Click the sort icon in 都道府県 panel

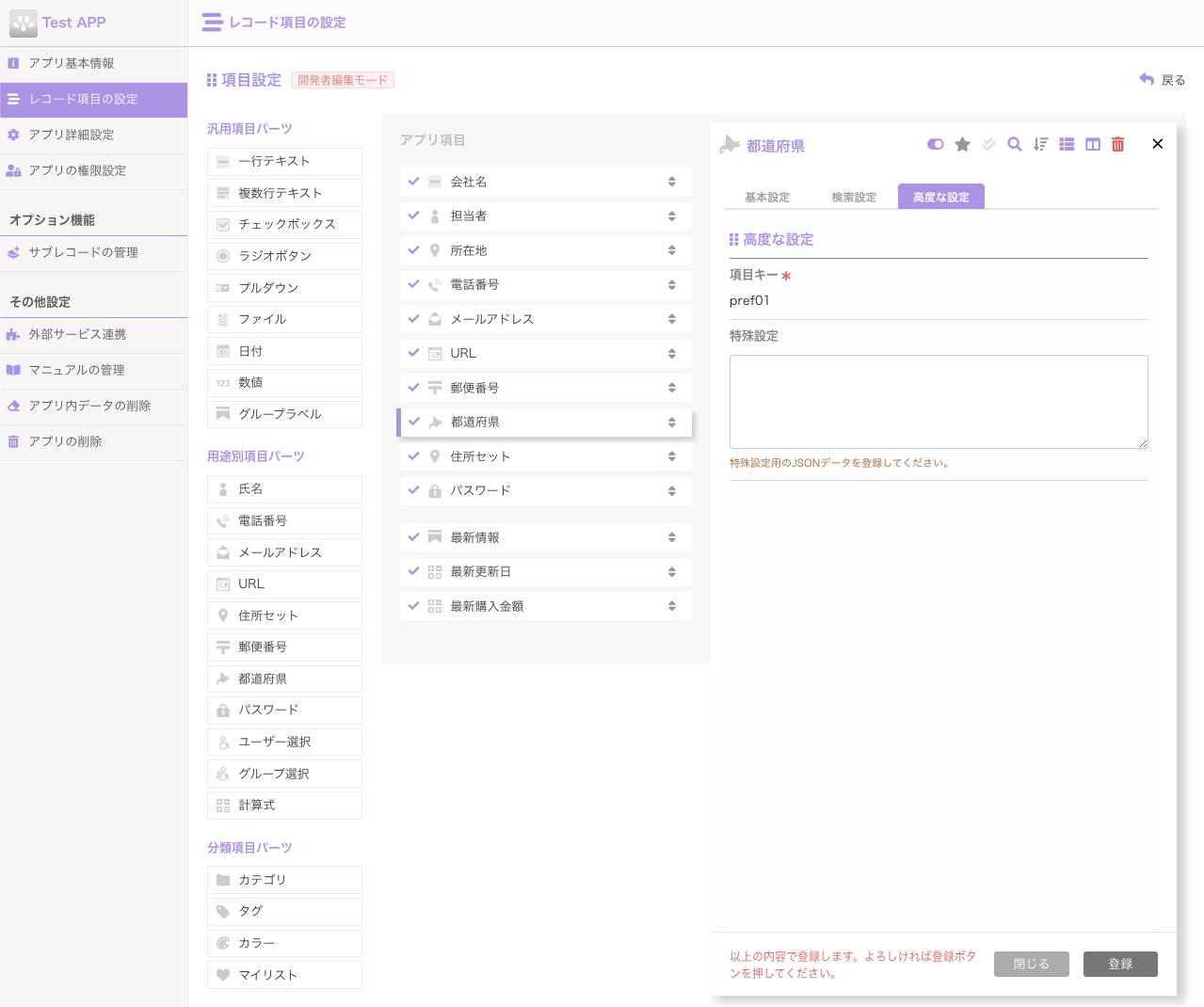point(1040,144)
